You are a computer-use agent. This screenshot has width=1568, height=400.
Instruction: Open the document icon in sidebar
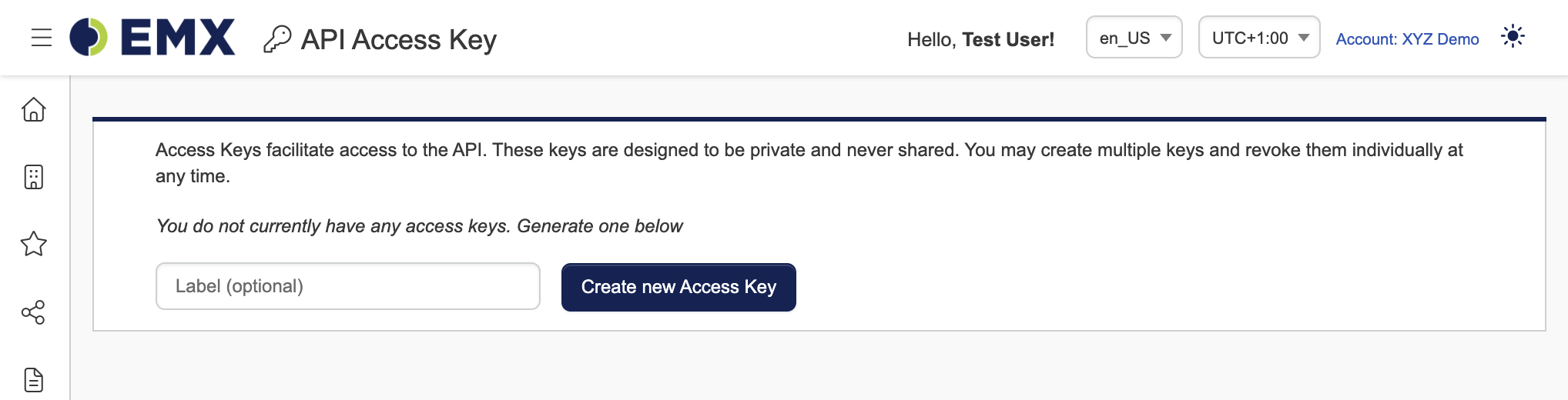(x=34, y=380)
